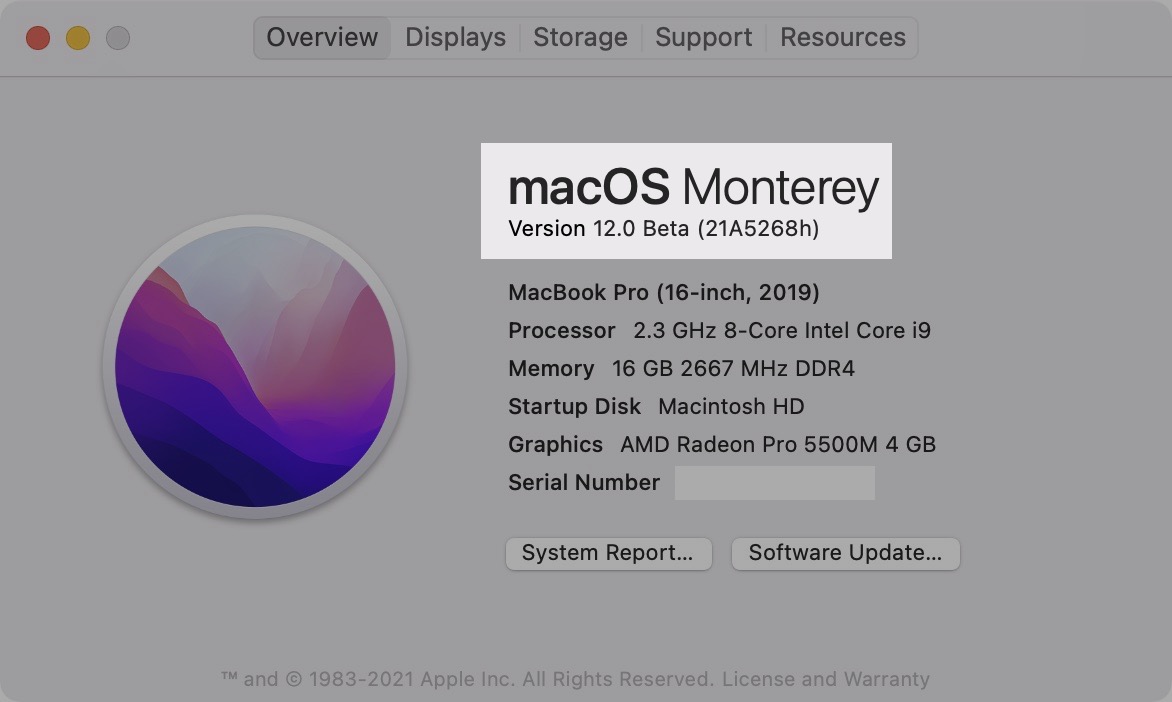
Task: Click the Memory 16 GB line
Action: tap(681, 369)
